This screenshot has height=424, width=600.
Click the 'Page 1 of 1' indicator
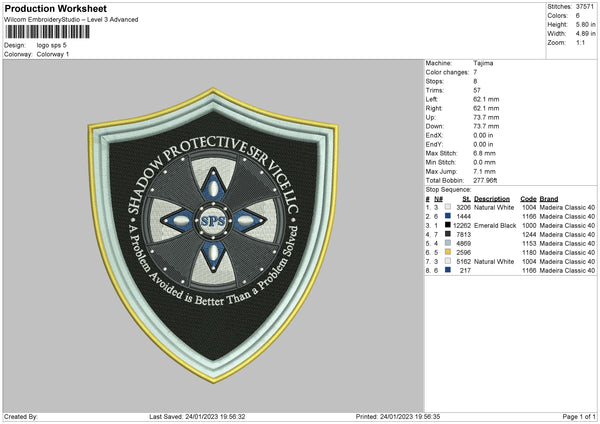579,417
